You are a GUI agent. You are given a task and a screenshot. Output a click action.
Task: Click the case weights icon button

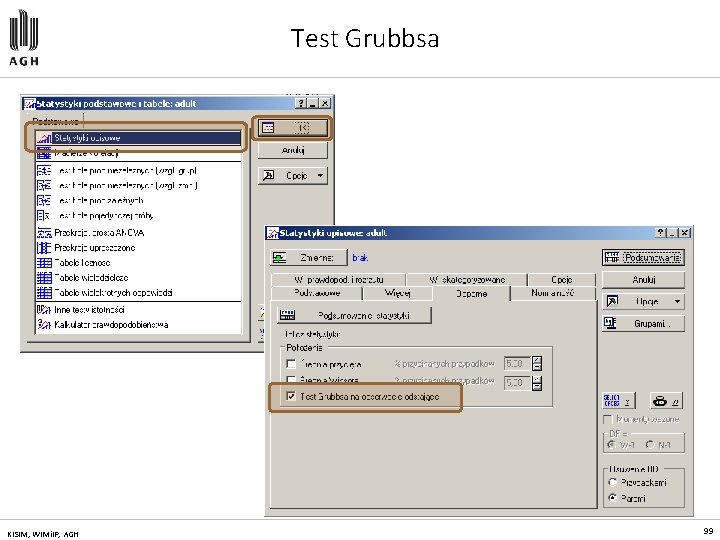pos(666,401)
